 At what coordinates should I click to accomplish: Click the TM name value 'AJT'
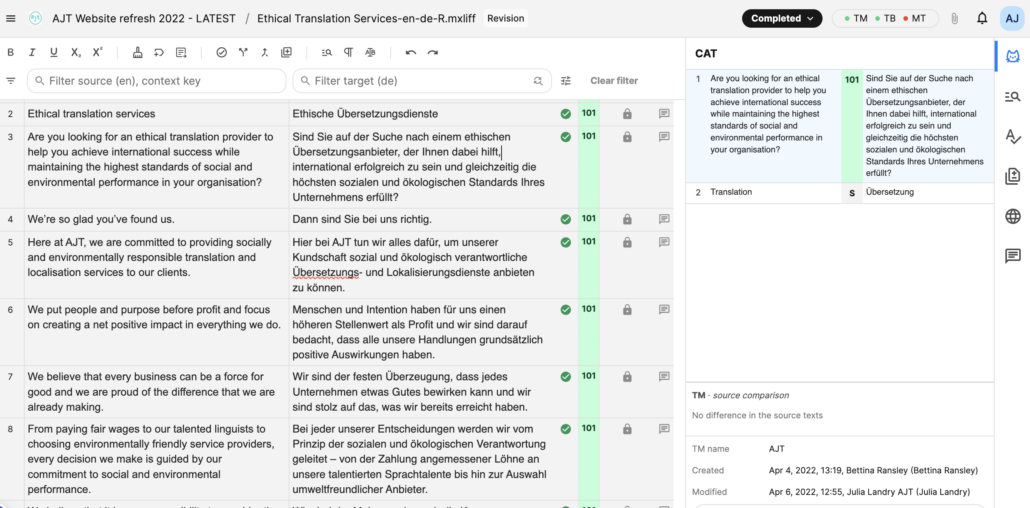pyautogui.click(x=776, y=449)
